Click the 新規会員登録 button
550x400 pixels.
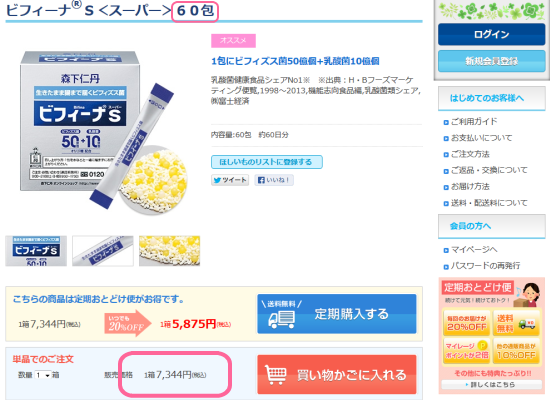(491, 61)
